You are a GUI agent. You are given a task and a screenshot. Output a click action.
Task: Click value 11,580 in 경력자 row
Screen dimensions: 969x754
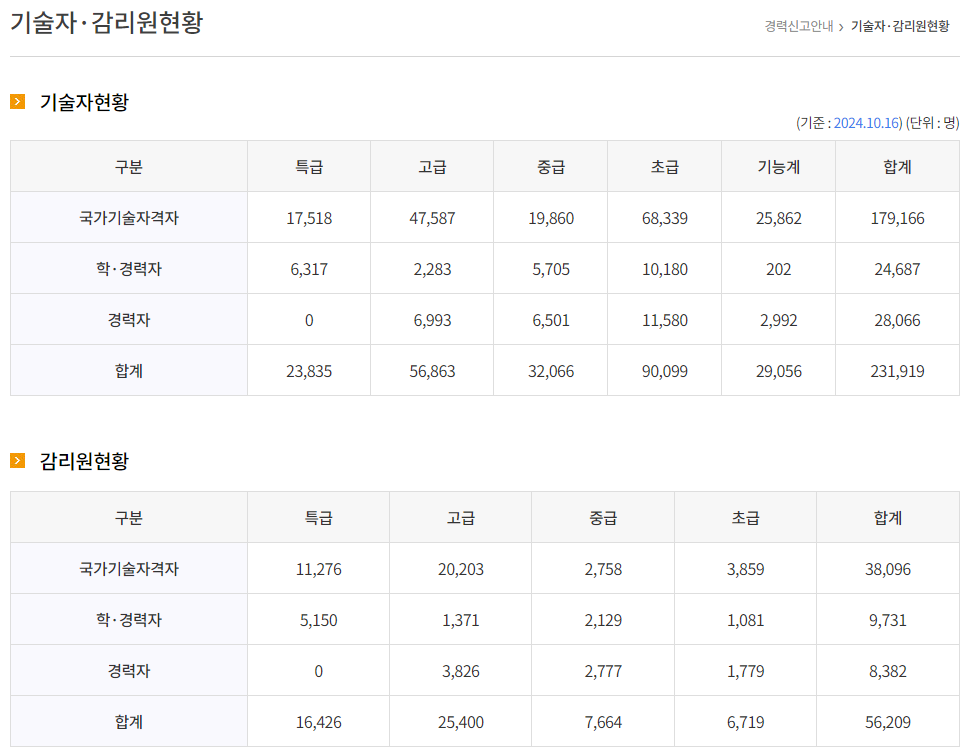pyautogui.click(x=665, y=320)
